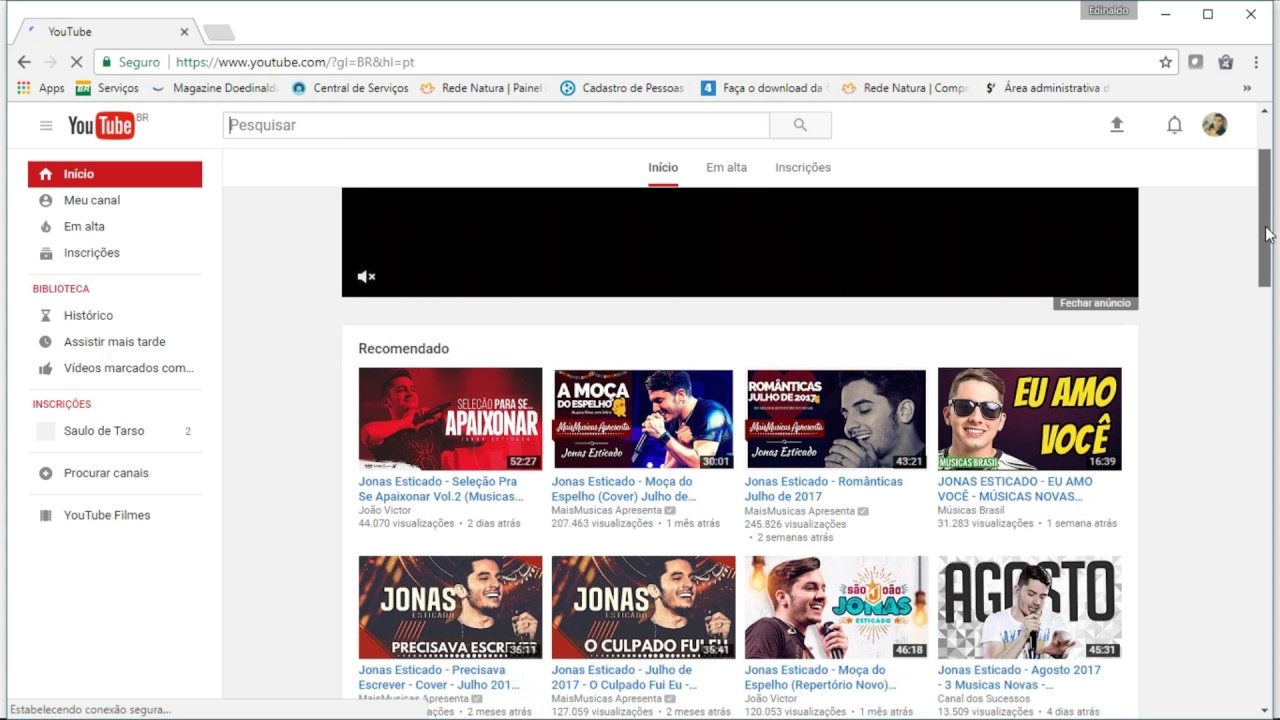Click the browser address bar URL
This screenshot has width=1280, height=720.
[295, 62]
